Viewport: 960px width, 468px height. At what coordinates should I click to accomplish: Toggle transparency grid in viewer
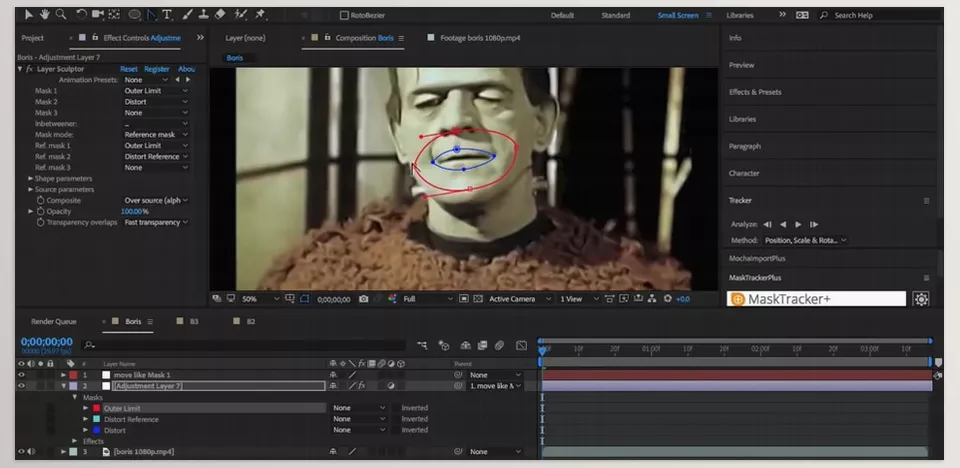pyautogui.click(x=478, y=299)
